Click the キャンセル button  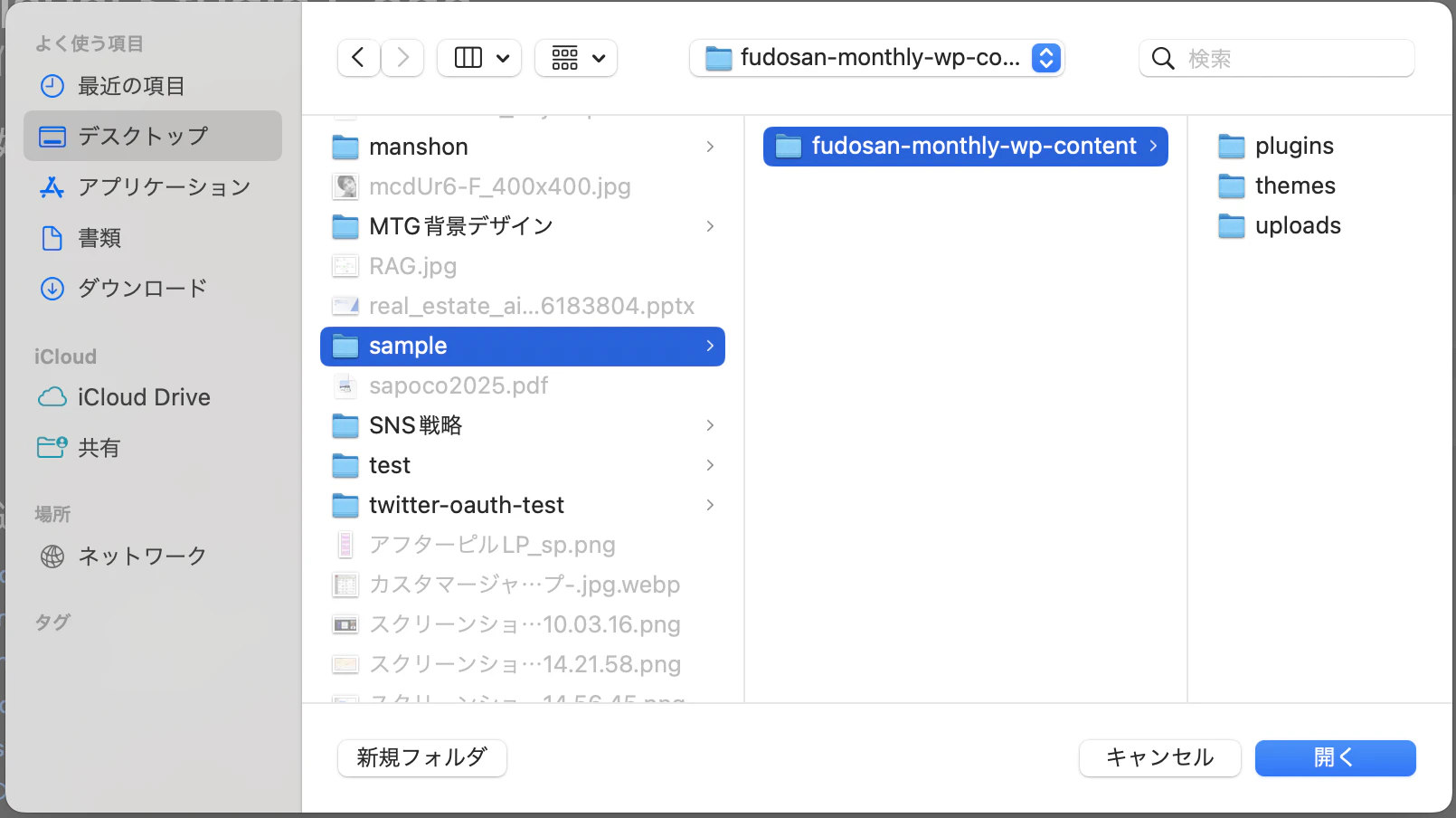(1160, 758)
